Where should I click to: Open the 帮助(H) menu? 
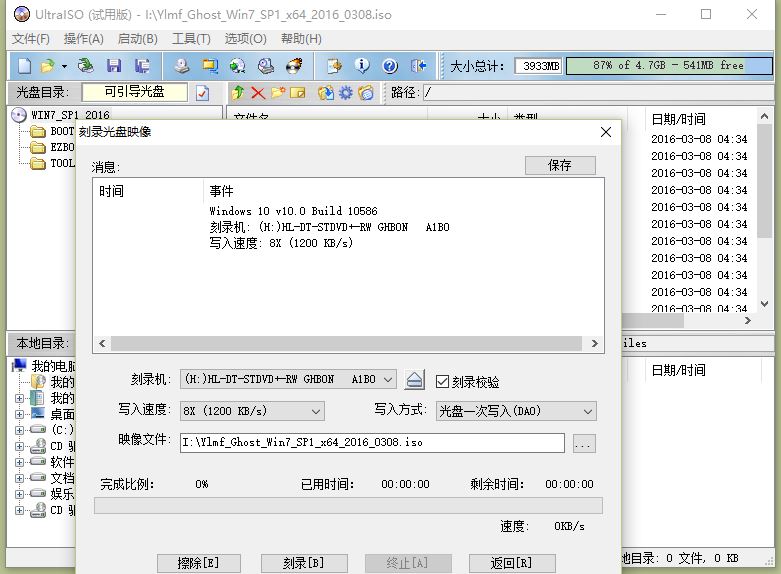coord(301,39)
